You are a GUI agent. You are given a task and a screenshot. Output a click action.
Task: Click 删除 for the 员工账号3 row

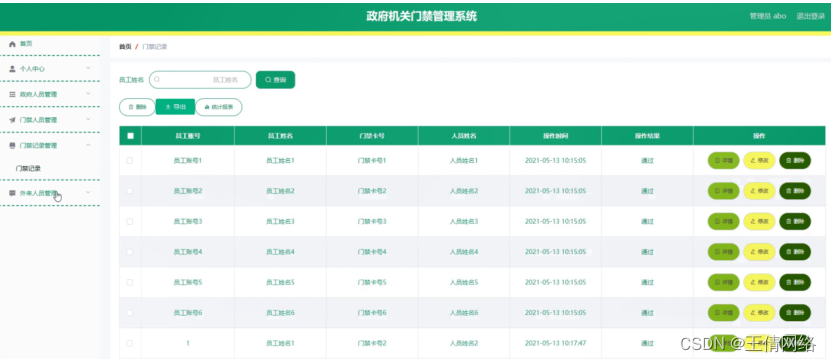click(x=795, y=221)
